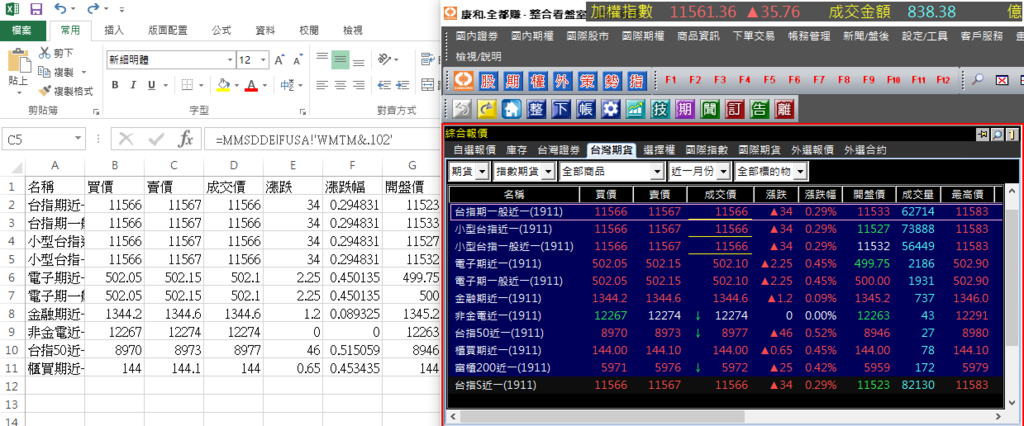Open the 全部標的物 dropdown
The image size is (1024, 426).
(801, 172)
